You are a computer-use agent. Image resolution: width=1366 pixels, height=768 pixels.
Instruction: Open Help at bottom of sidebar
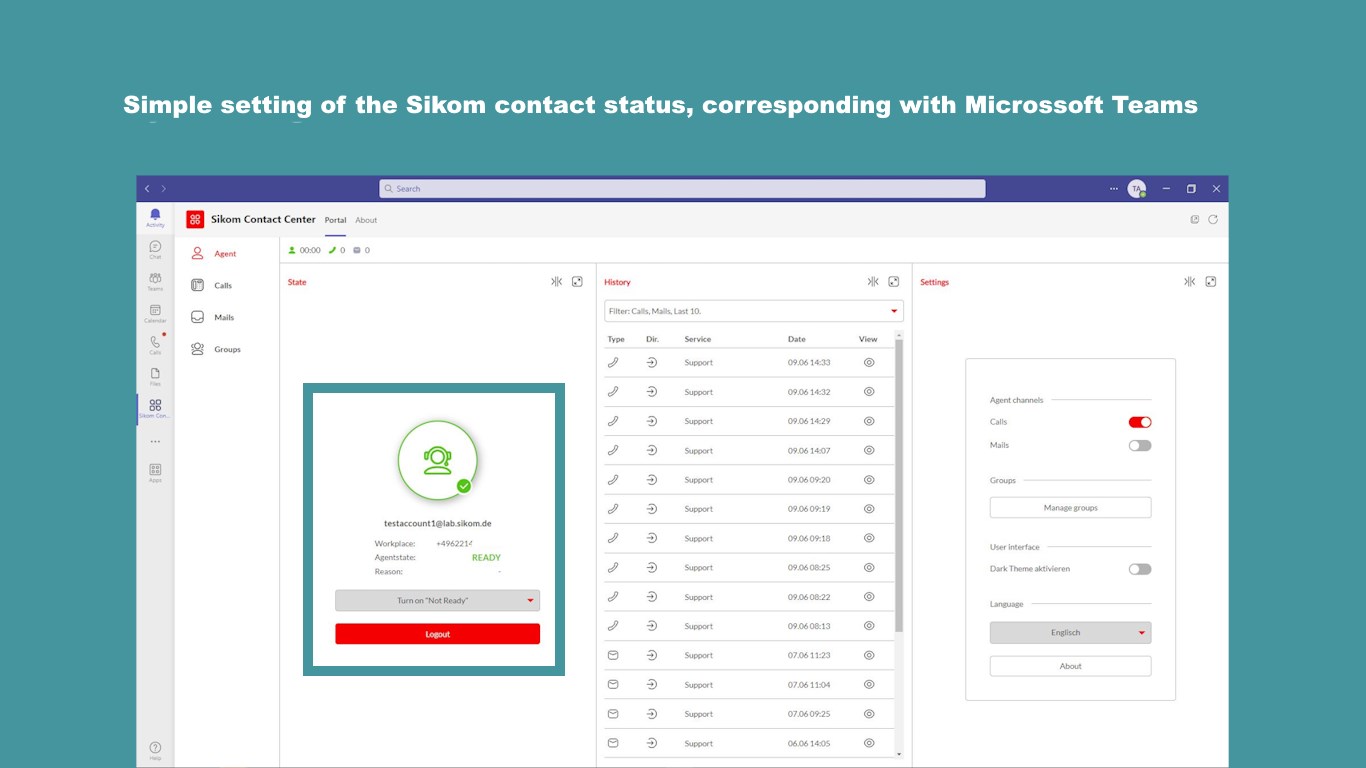tap(155, 750)
